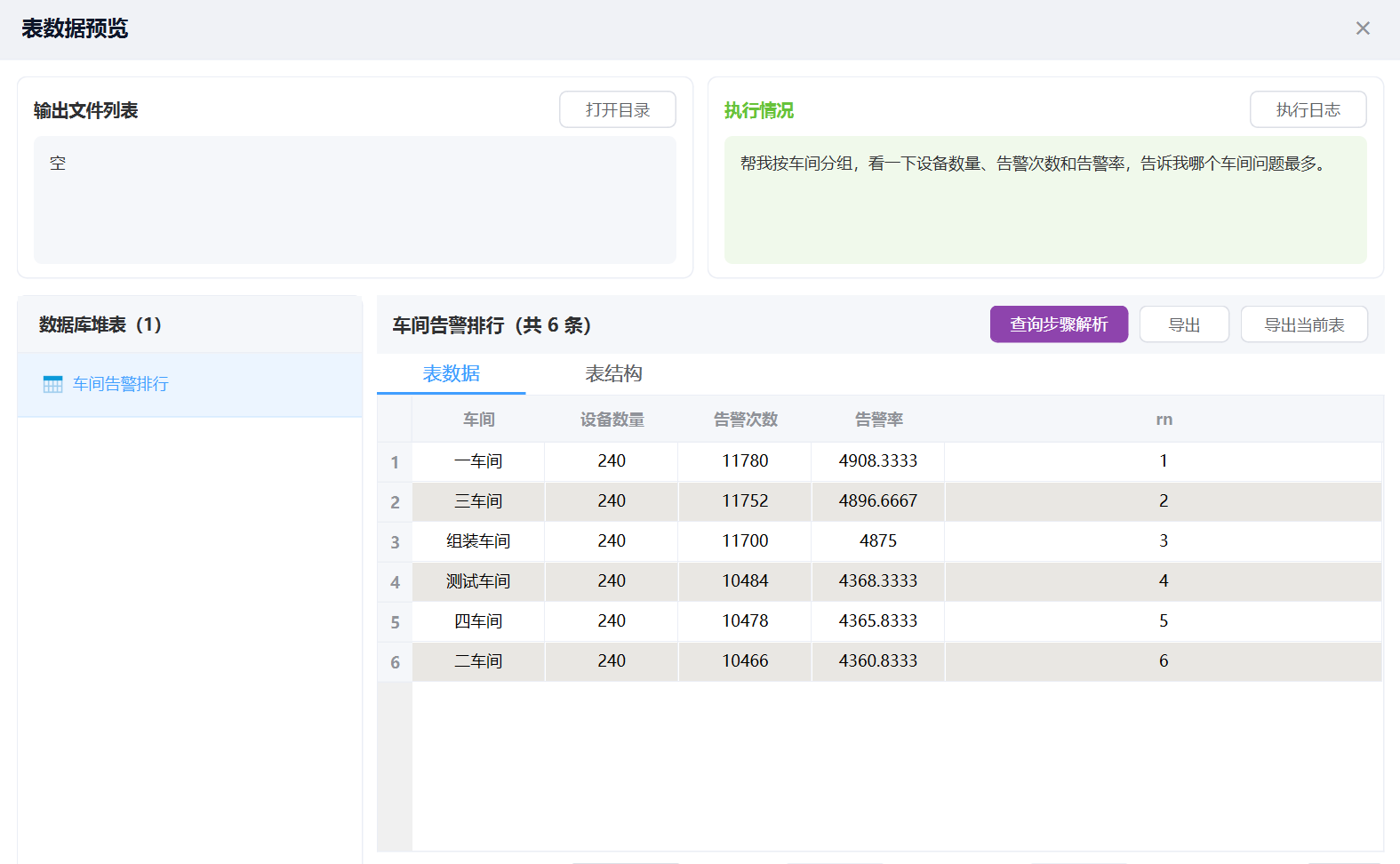Click the purple 查询步骤解析 button
1400x864 pixels.
click(x=1059, y=324)
